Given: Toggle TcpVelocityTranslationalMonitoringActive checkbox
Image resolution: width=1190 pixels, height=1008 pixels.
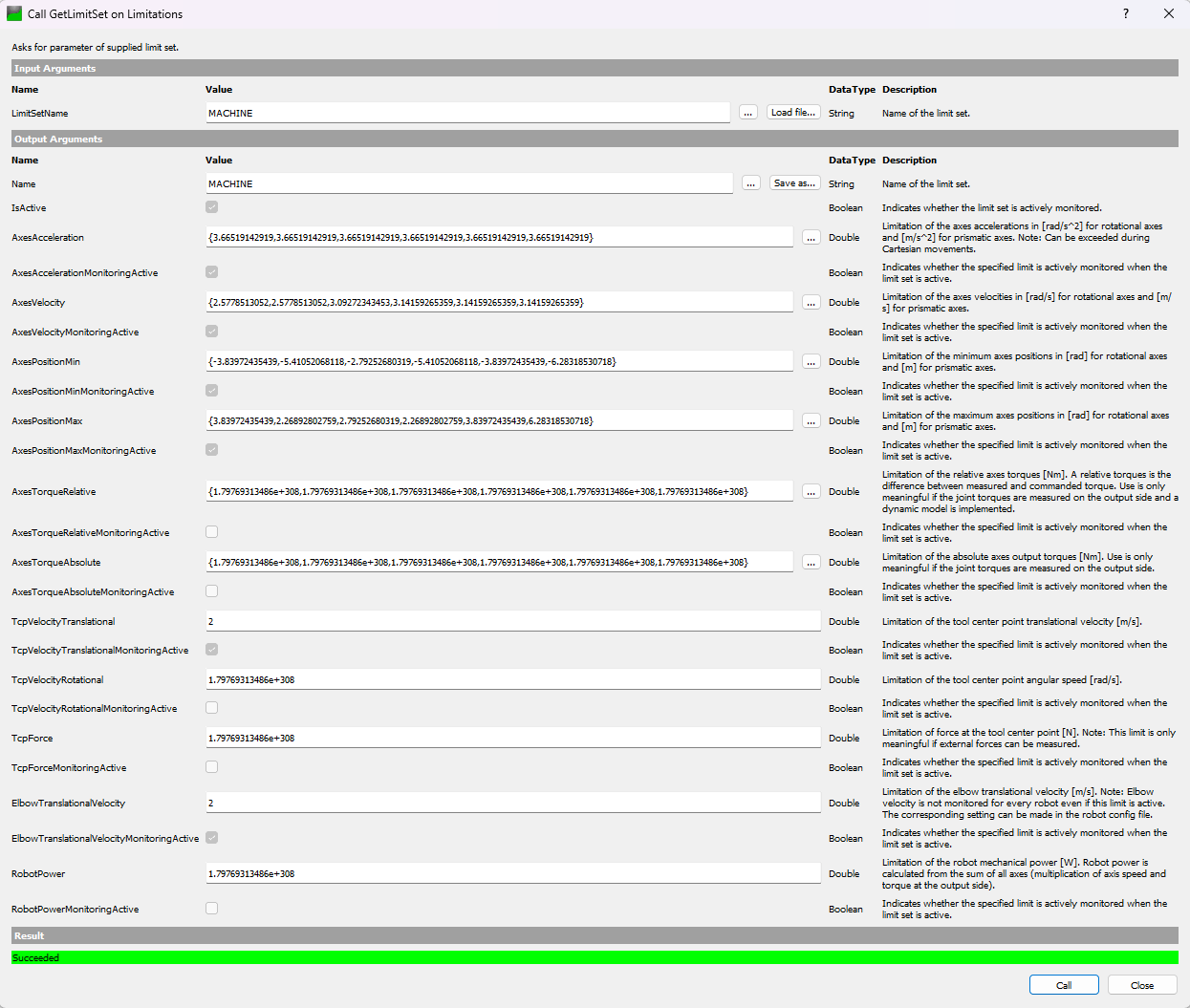Looking at the screenshot, I should click(x=212, y=650).
